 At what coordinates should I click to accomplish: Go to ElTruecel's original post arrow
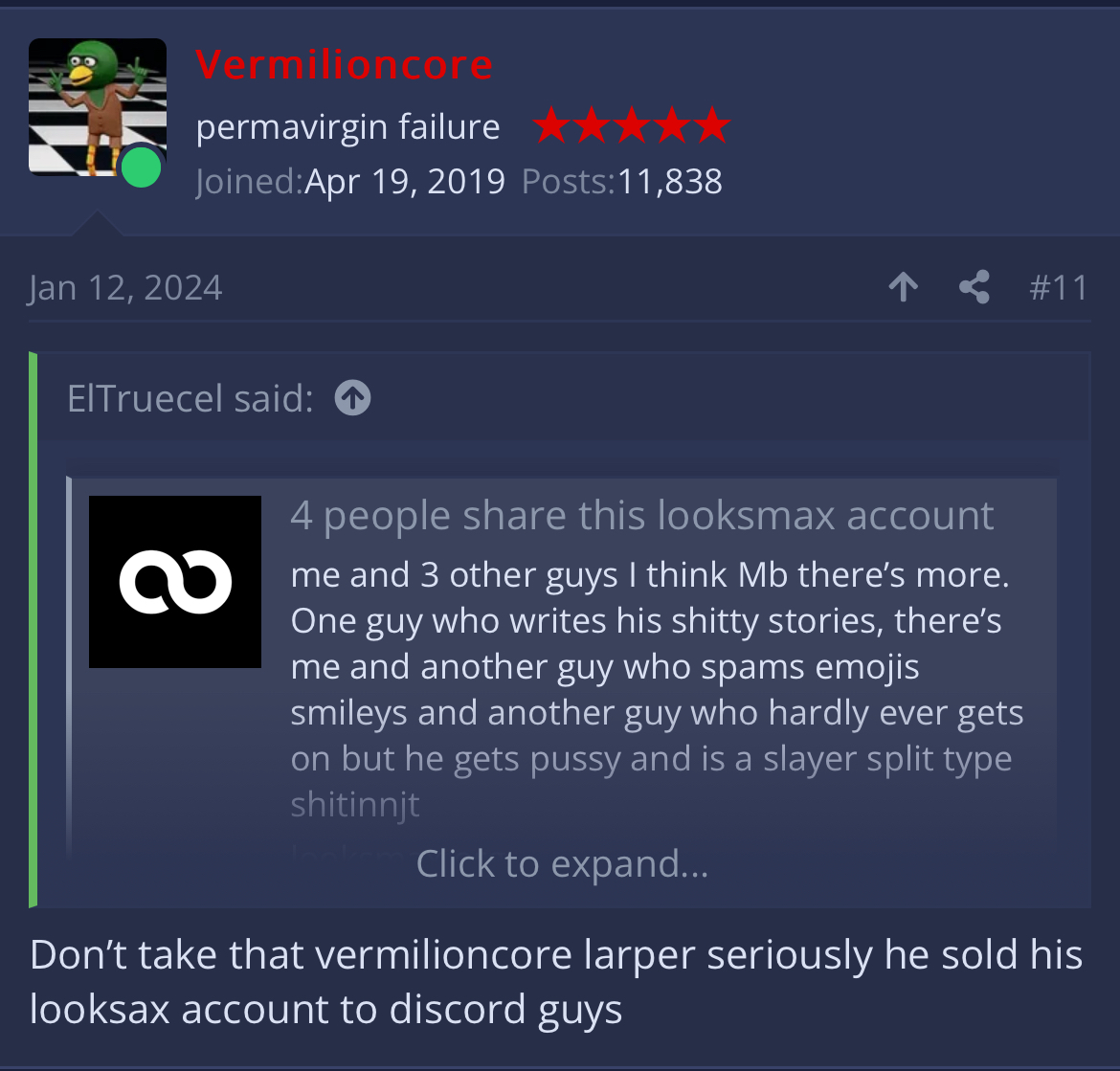tap(353, 398)
